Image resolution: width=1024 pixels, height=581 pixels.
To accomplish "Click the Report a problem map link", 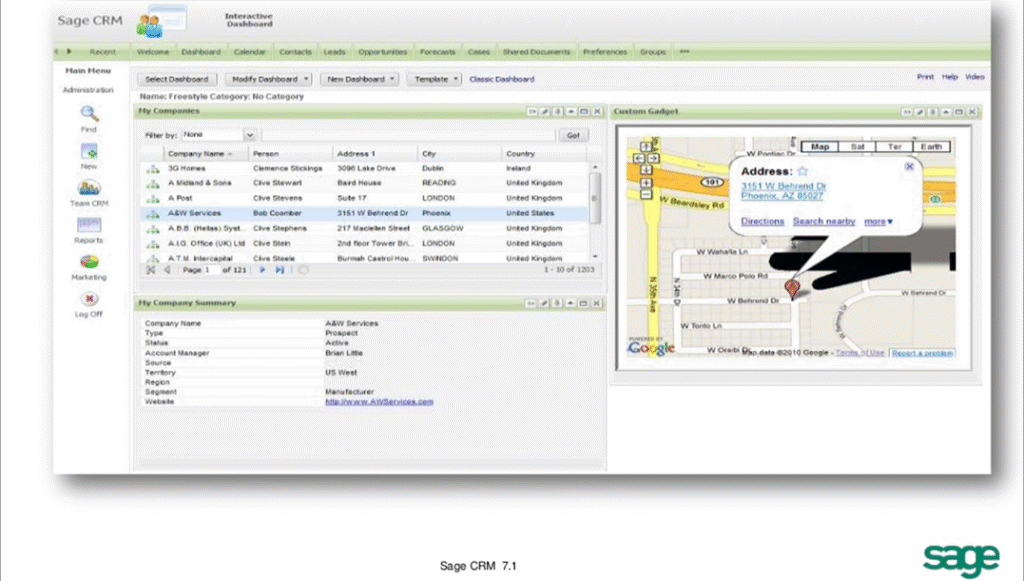I will (x=922, y=353).
